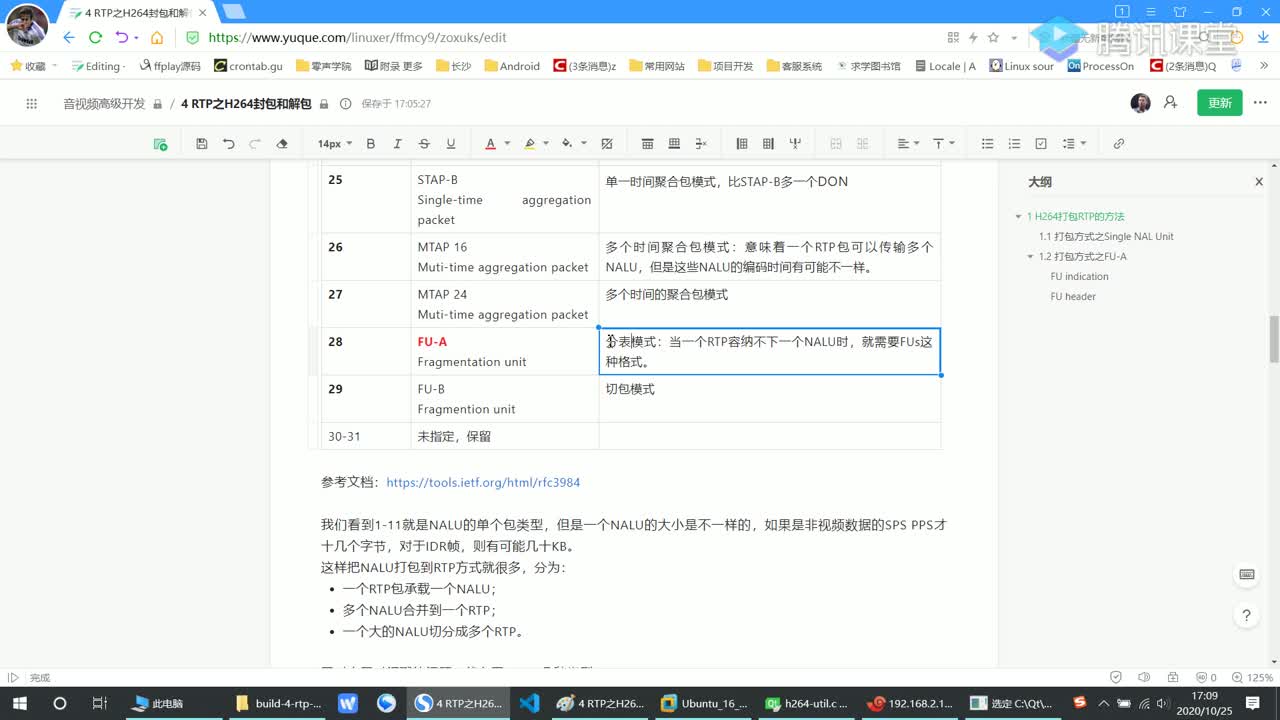Jump to FU indication in the outline
Image resolution: width=1280 pixels, height=720 pixels.
tap(1079, 276)
